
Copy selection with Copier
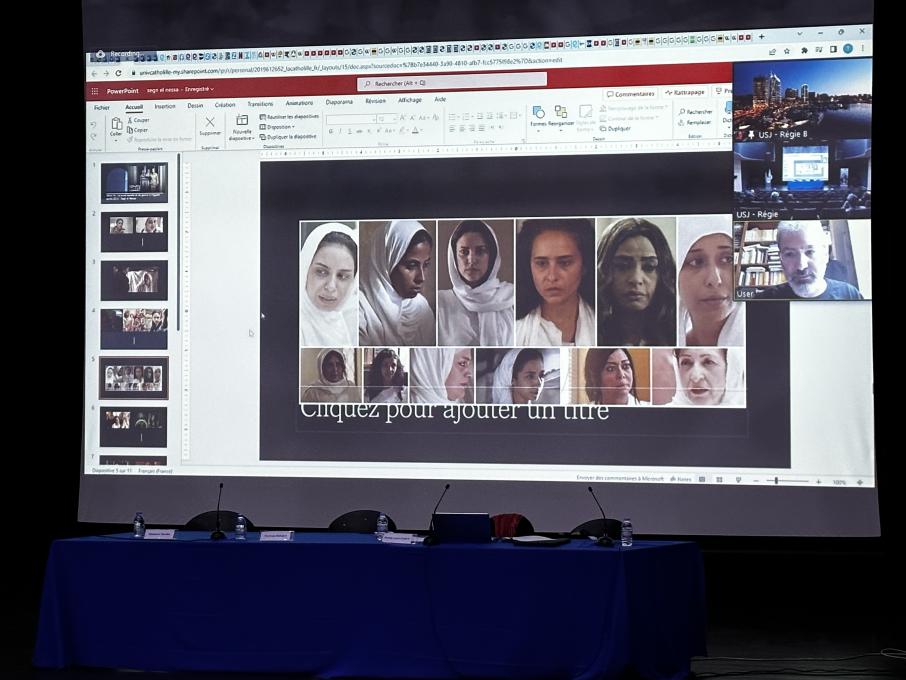pos(138,130)
